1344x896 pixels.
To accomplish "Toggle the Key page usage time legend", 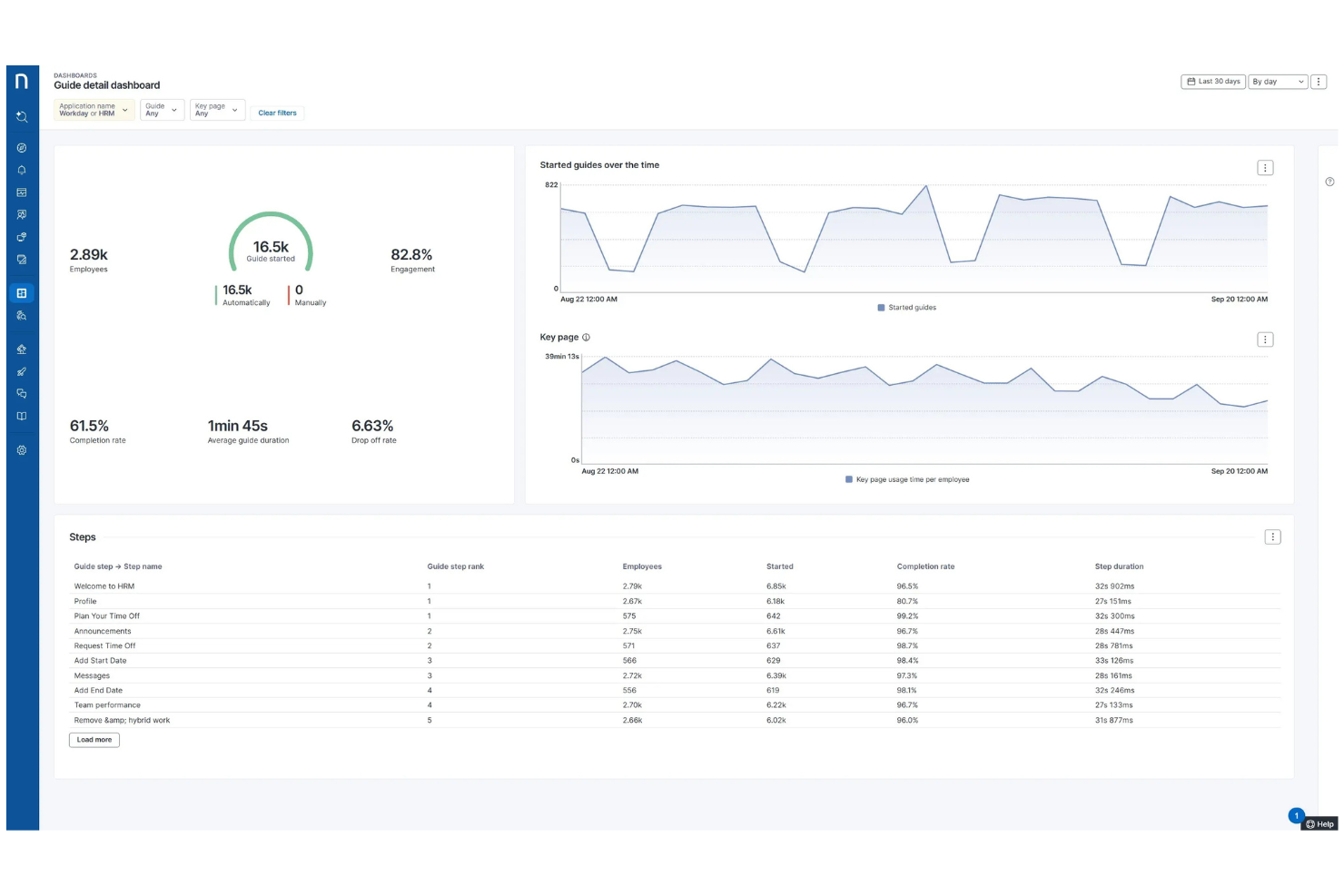I will tap(907, 479).
